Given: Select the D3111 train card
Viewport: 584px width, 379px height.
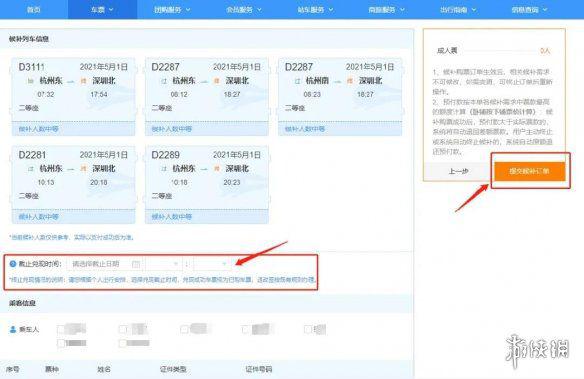Looking at the screenshot, I should pos(73,97).
